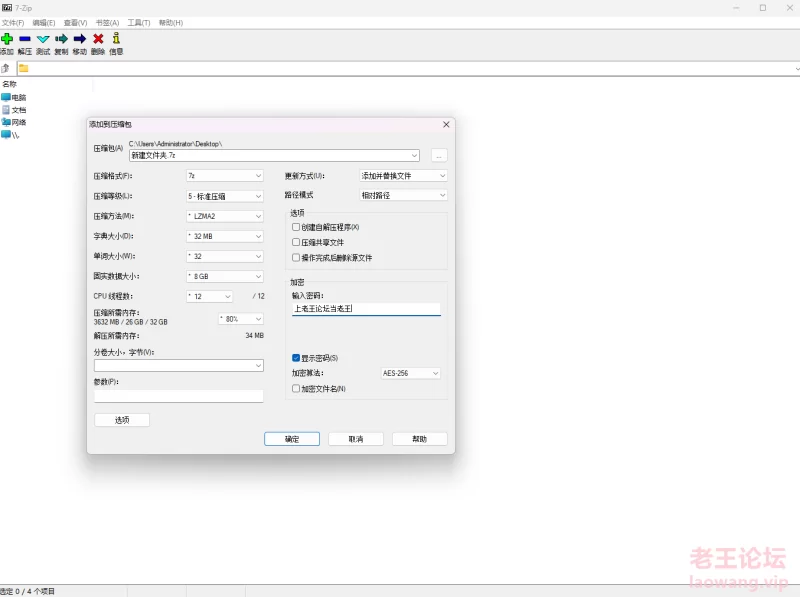Uncheck the show password (显示密码) checkbox
This screenshot has width=800, height=597.
pyautogui.click(x=296, y=358)
